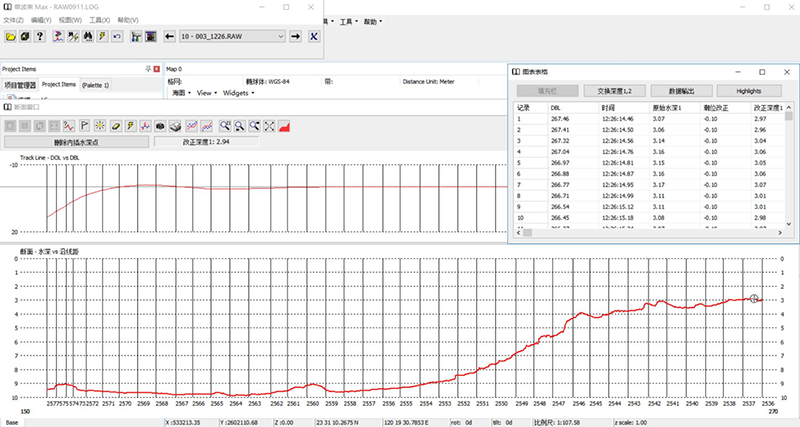Screen dimensions: 800x427
Task: Click the question mark help icon
Action: tap(39, 37)
